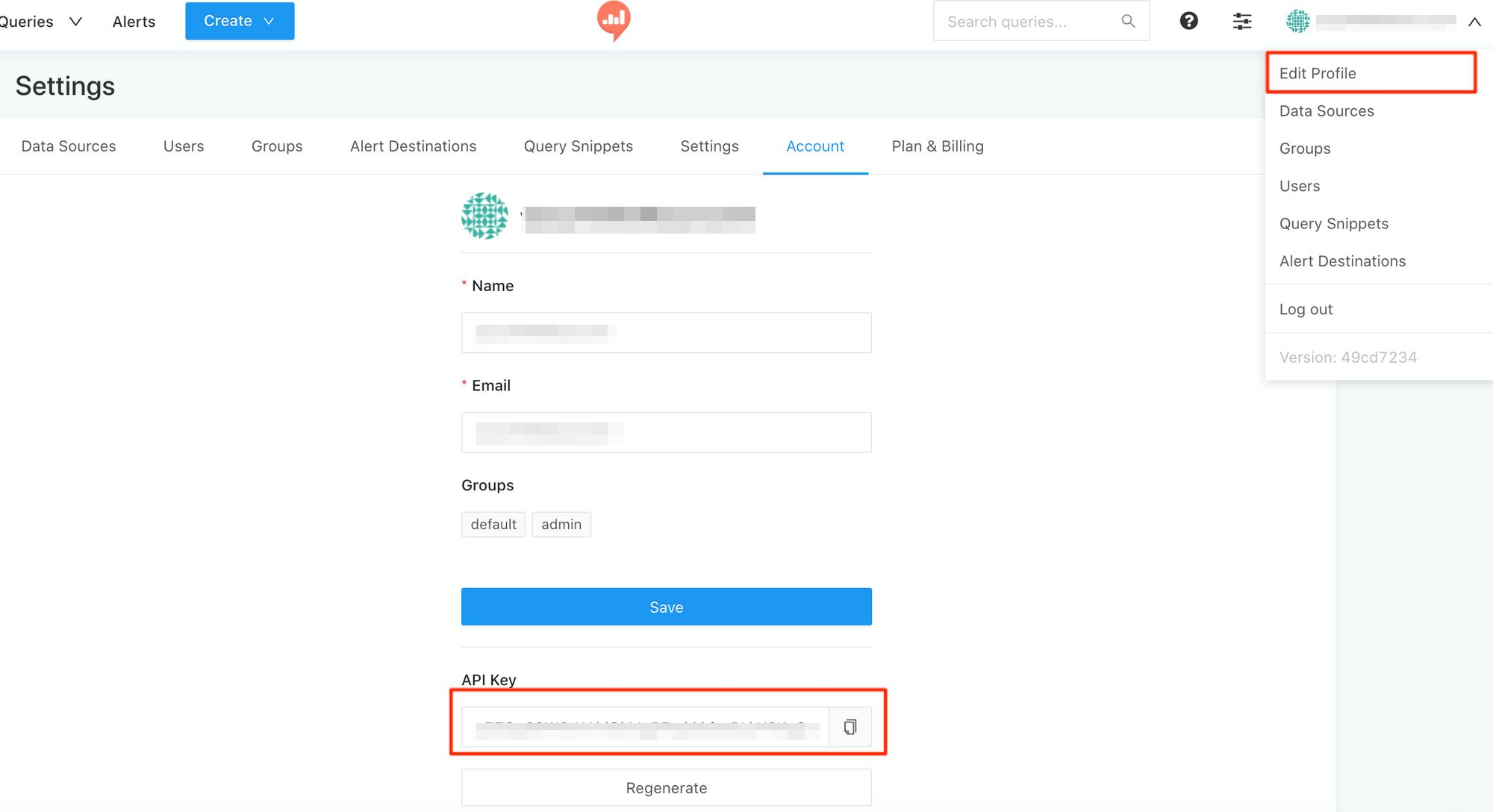Click the Search queries box
The height and width of the screenshot is (812, 1493).
[1030, 21]
